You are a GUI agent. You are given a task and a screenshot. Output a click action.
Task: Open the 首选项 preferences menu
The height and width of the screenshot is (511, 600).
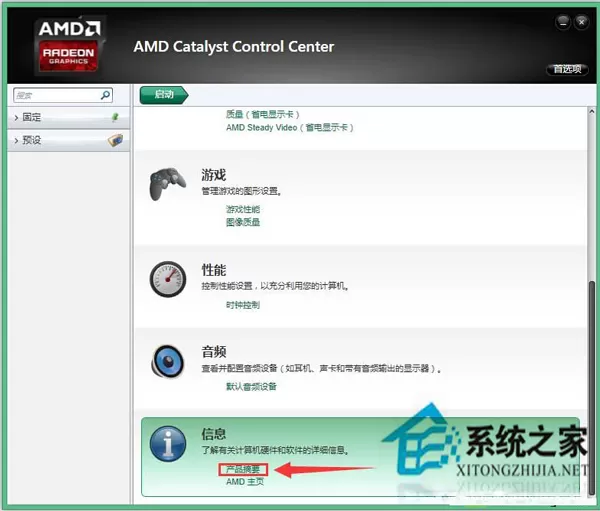click(x=567, y=69)
